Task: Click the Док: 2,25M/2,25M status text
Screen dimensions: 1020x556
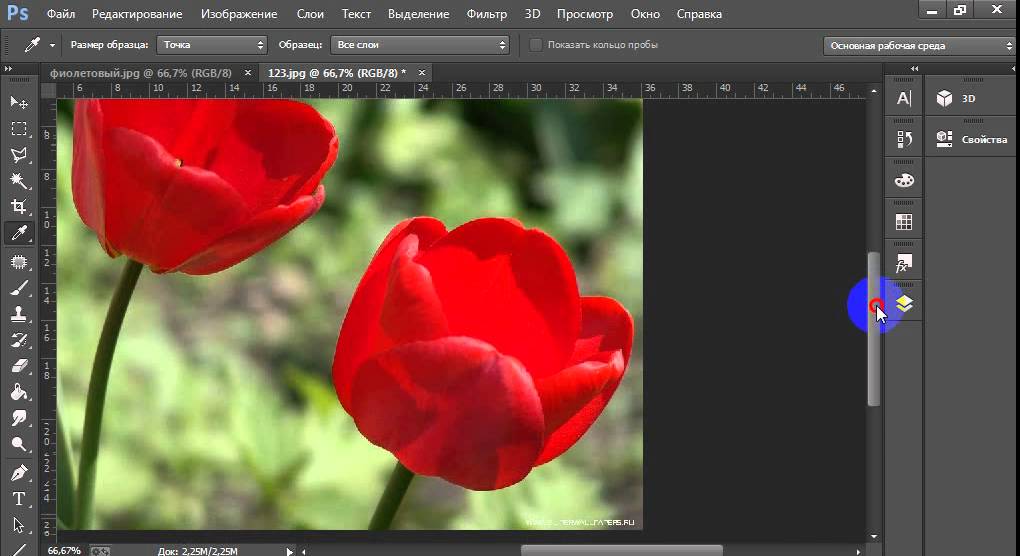Action: coord(198,551)
